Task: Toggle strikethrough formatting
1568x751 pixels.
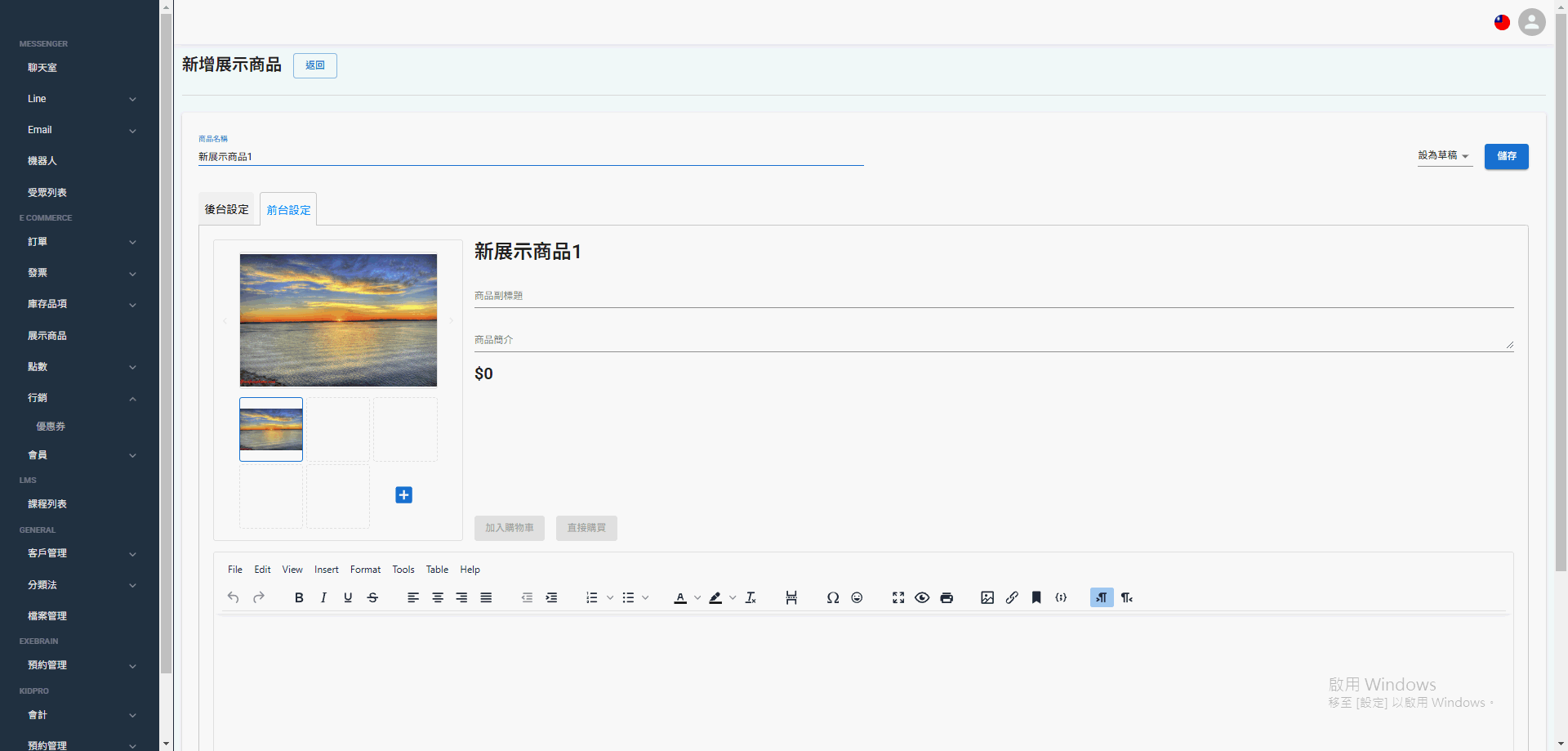Action: click(372, 597)
